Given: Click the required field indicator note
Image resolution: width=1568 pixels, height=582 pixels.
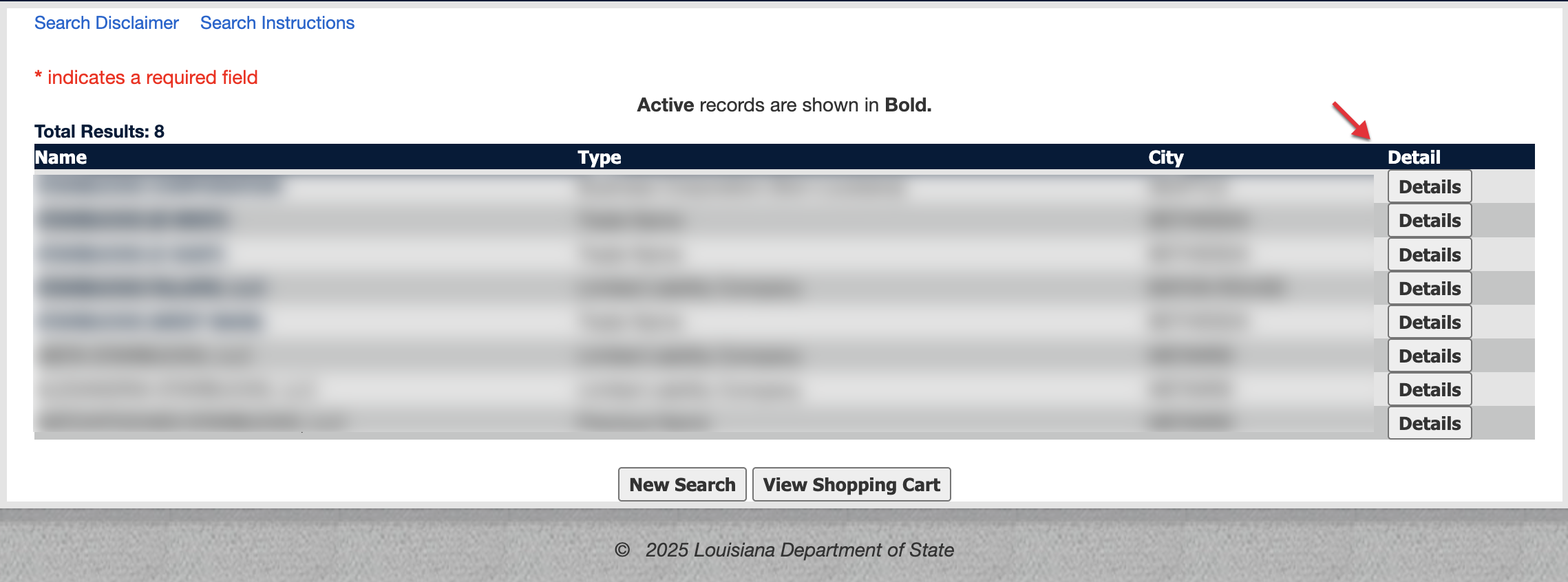Looking at the screenshot, I should click(146, 78).
